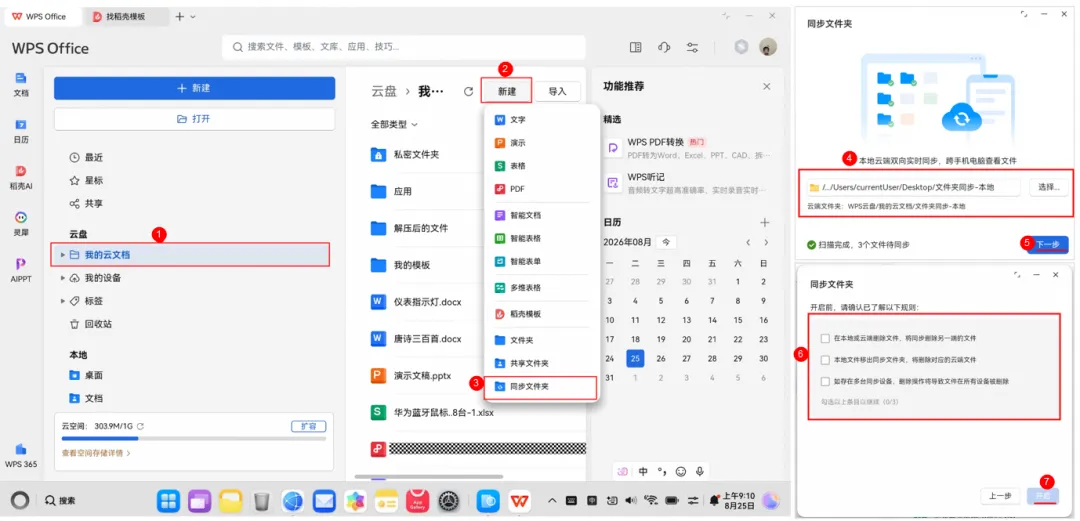Click 下一步 in sync folder dialog
1080x521 pixels.
coord(1047,244)
